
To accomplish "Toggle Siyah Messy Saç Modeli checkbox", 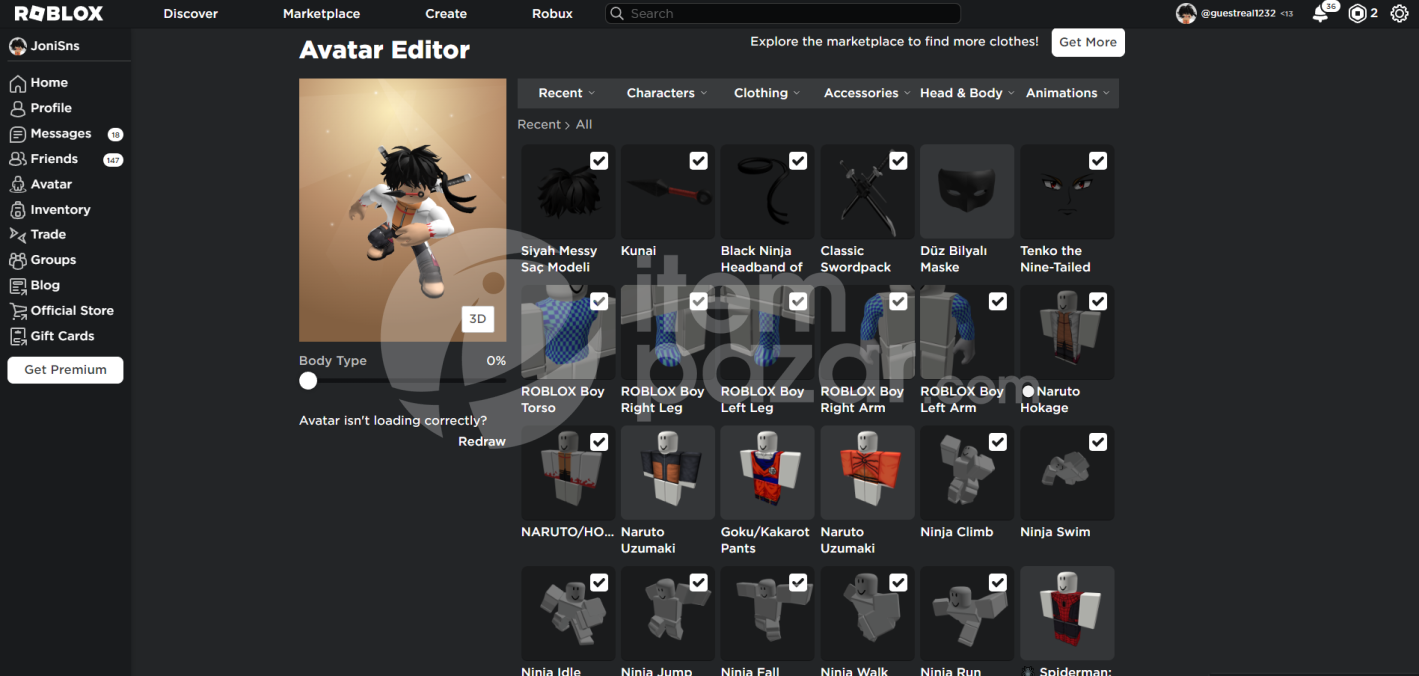I will (599, 161).
